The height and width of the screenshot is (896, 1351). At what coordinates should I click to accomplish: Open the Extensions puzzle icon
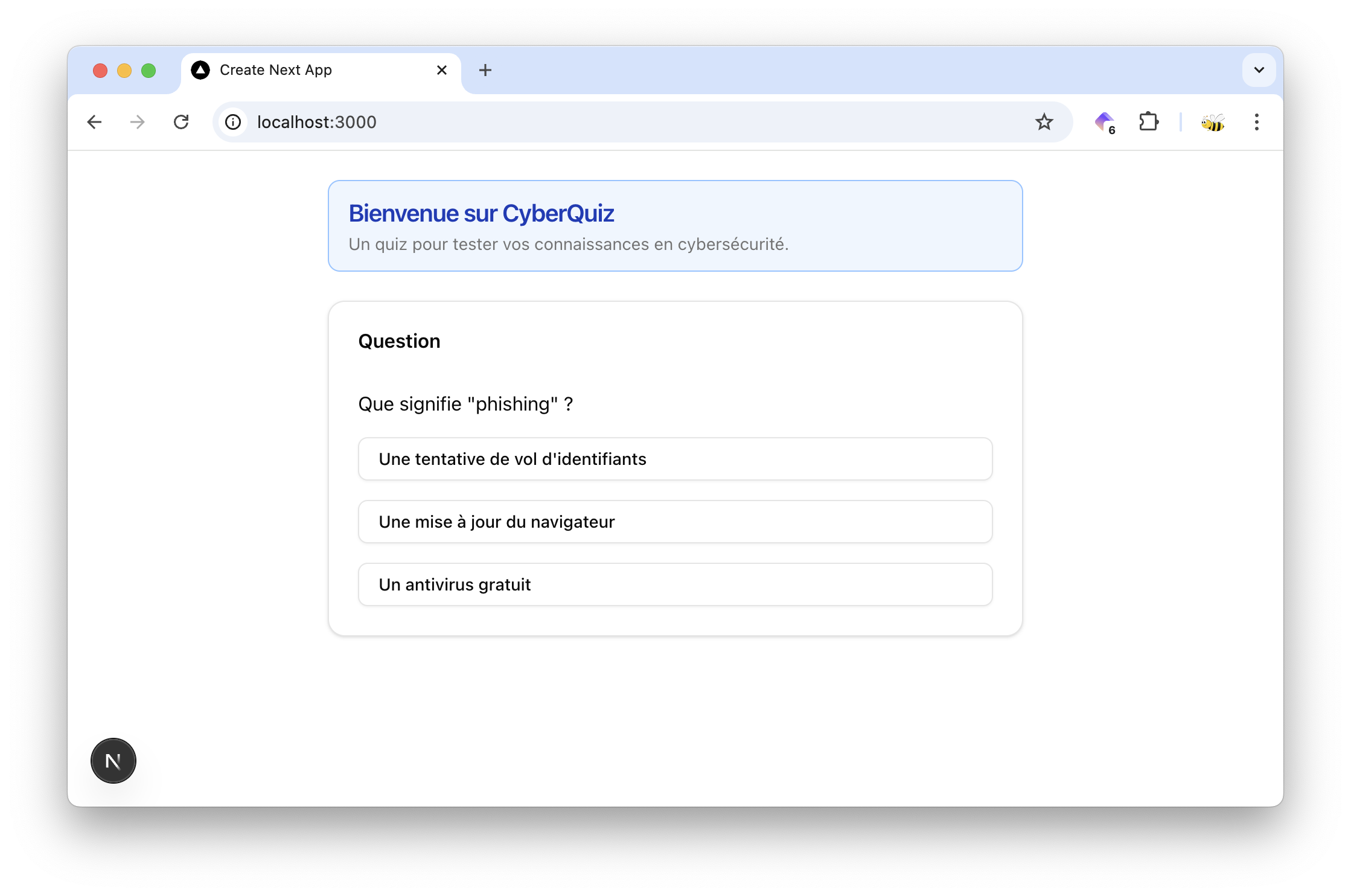point(1148,122)
